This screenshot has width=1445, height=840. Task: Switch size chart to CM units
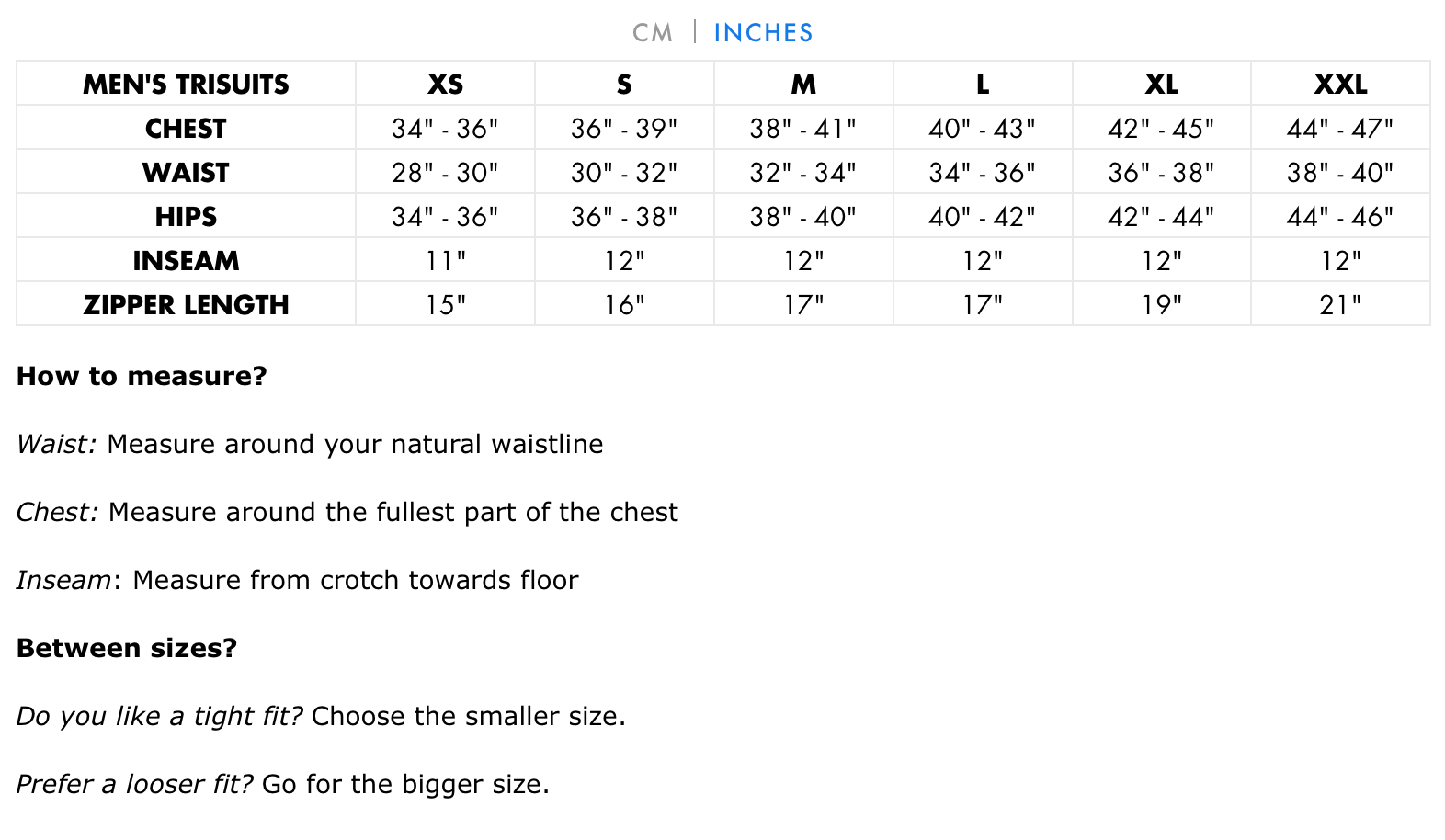click(x=653, y=33)
